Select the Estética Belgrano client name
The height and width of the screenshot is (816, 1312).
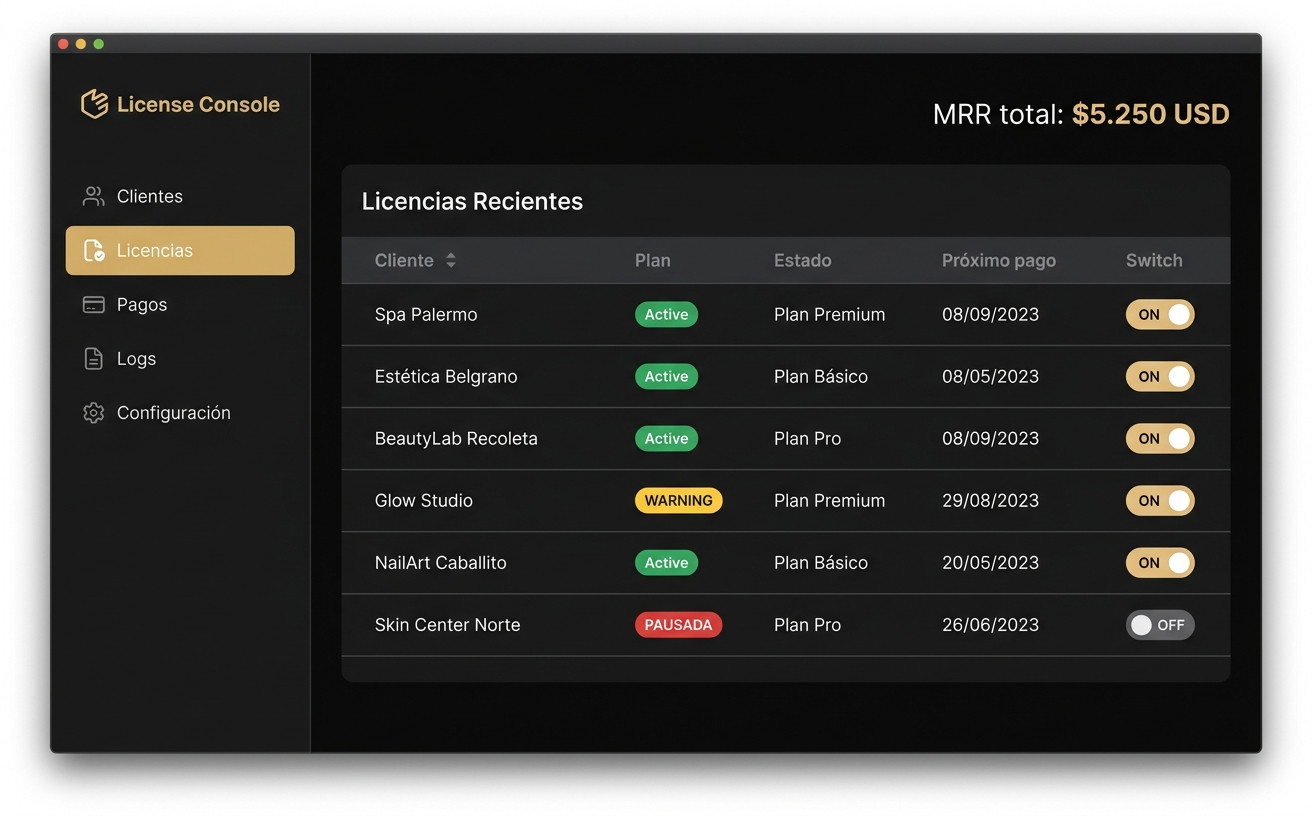coord(446,376)
